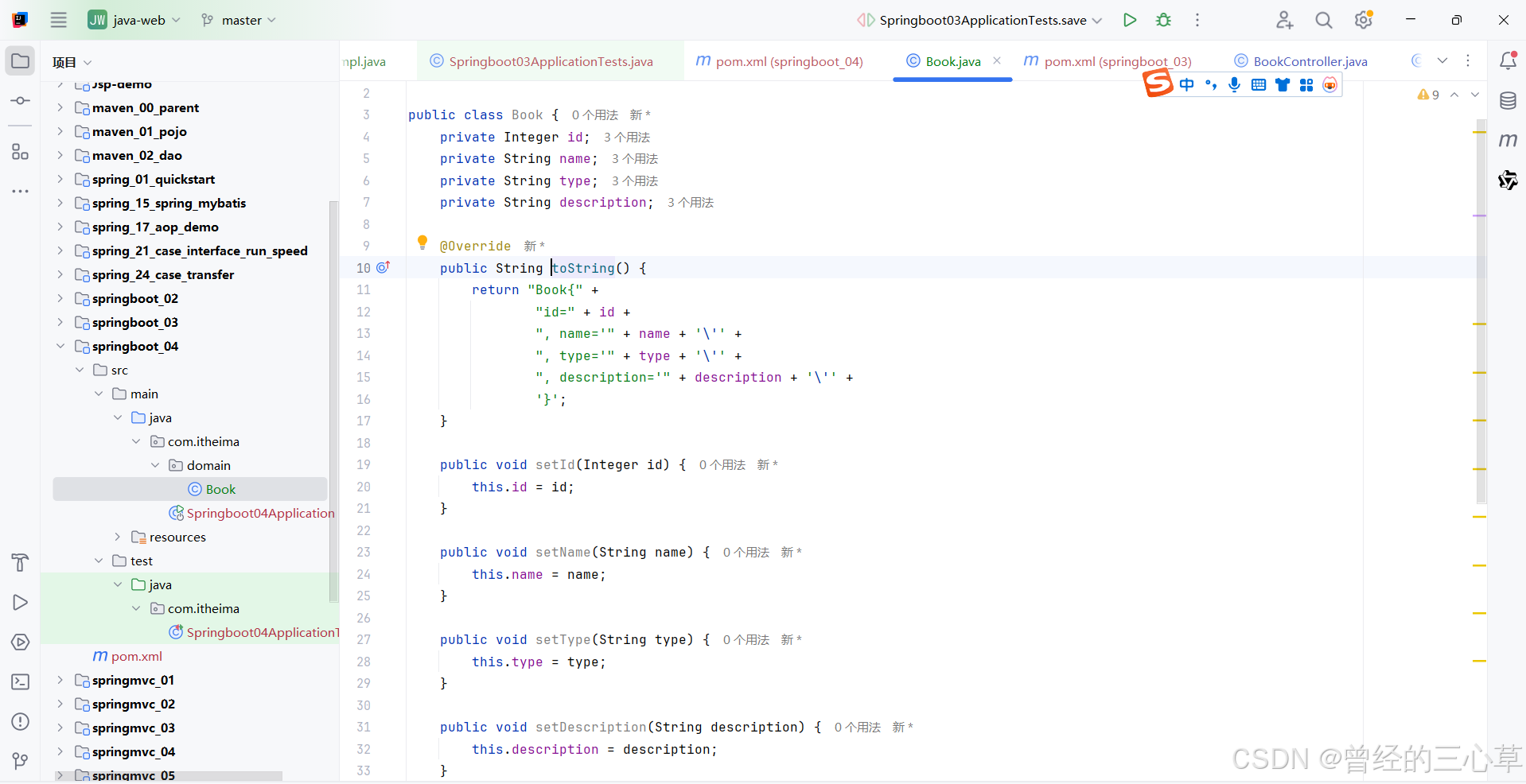Collapse the test folder

click(x=99, y=561)
